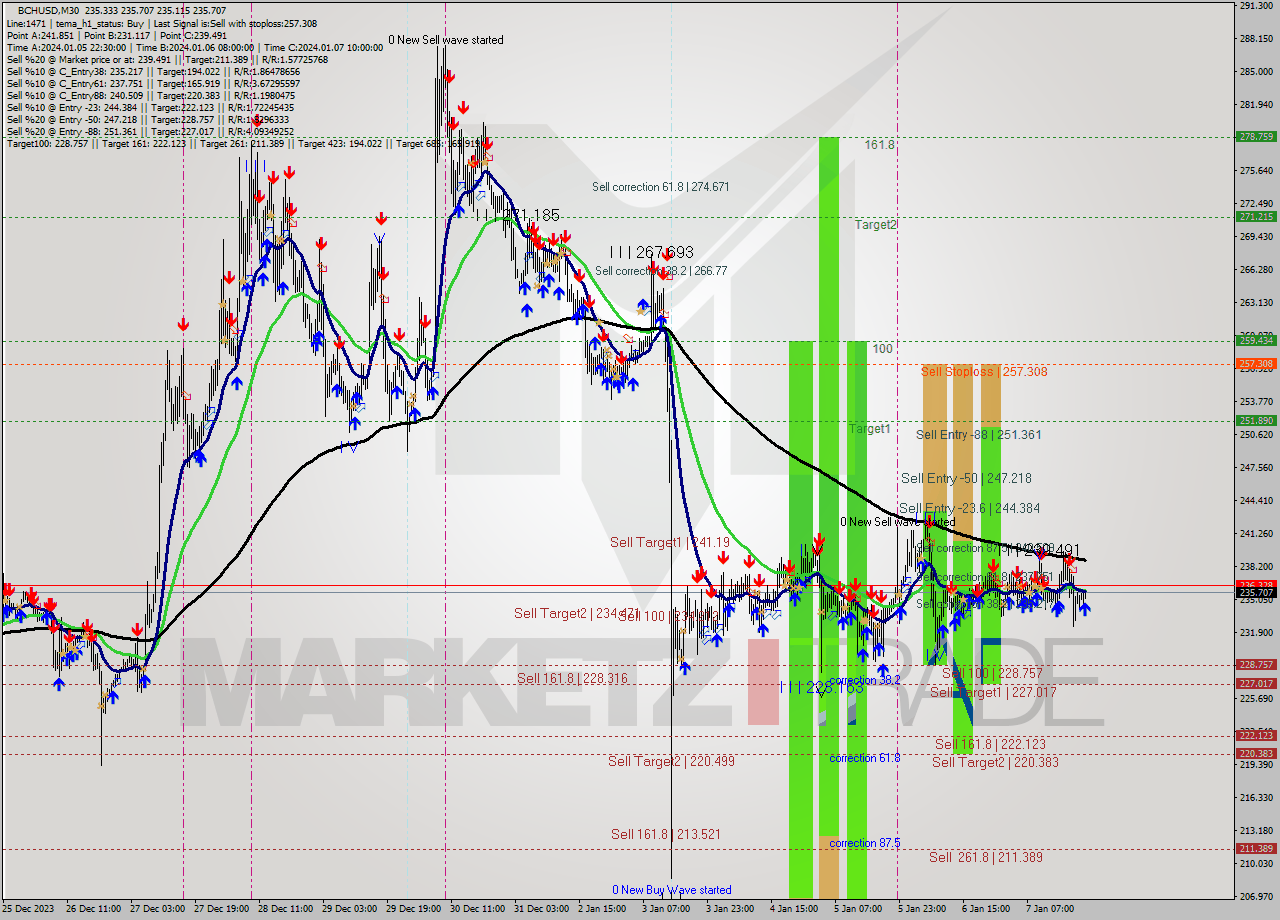The image size is (1280, 920).
Task: Select the 'Sell Stoploss | 257.308' label
Action: (984, 371)
